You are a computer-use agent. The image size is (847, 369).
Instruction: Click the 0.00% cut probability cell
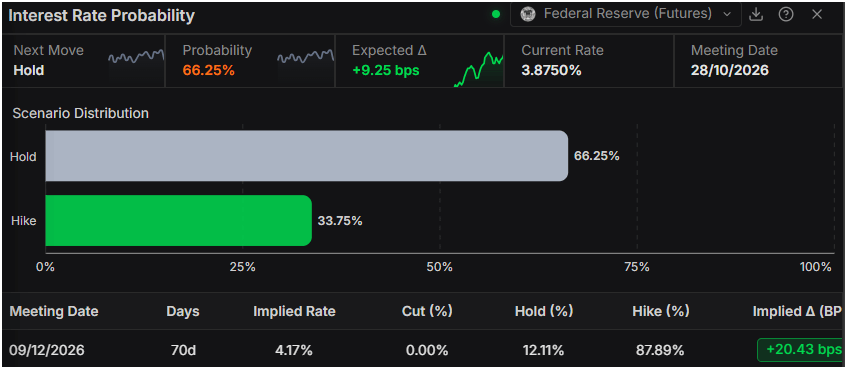pyautogui.click(x=427, y=350)
